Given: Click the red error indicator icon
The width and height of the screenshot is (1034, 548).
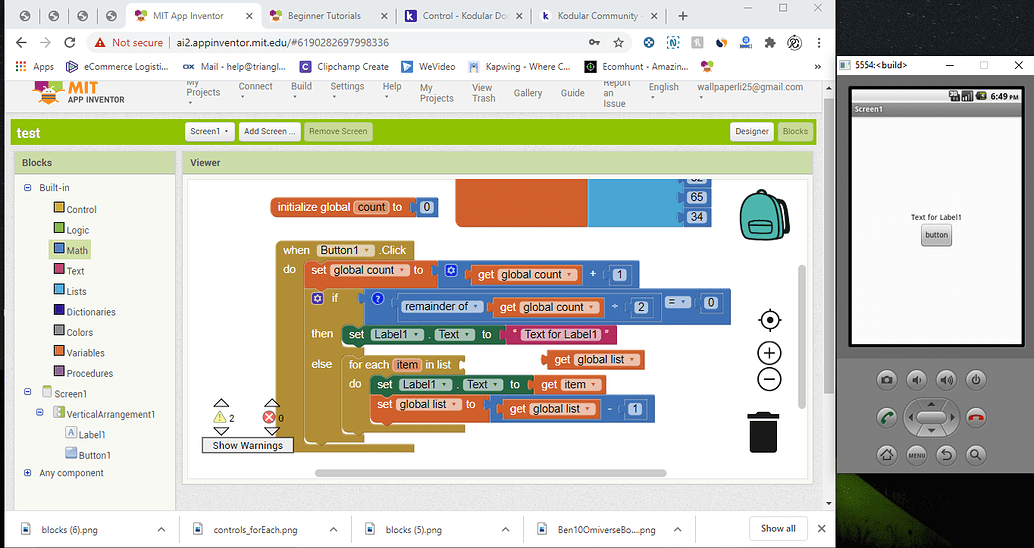Looking at the screenshot, I should [268, 417].
